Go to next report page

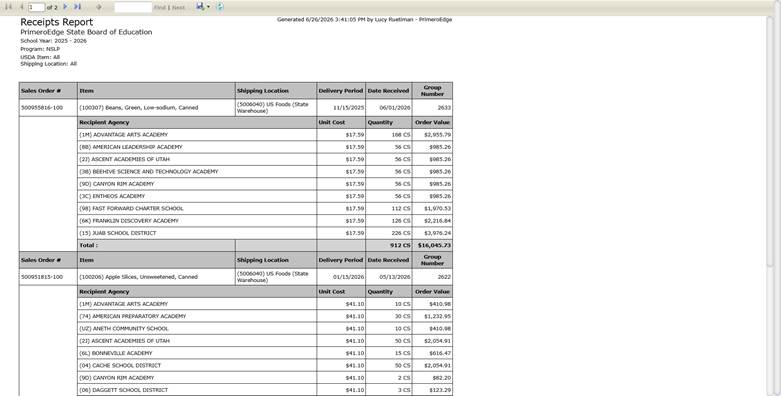pos(65,7)
